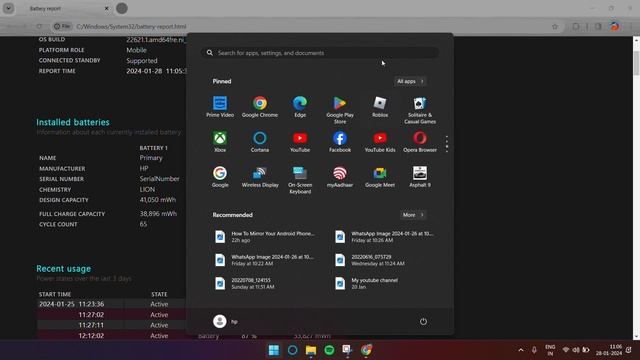The width and height of the screenshot is (640, 360).
Task: Open the tab search dropdown in browser
Action: [8, 8]
